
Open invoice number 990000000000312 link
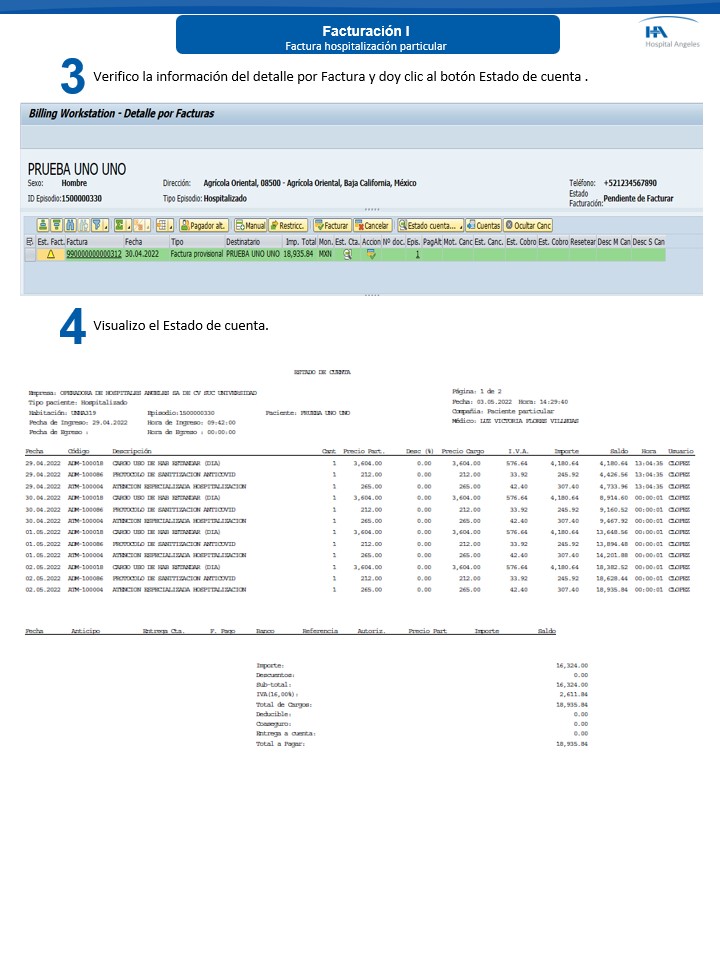tap(94, 255)
